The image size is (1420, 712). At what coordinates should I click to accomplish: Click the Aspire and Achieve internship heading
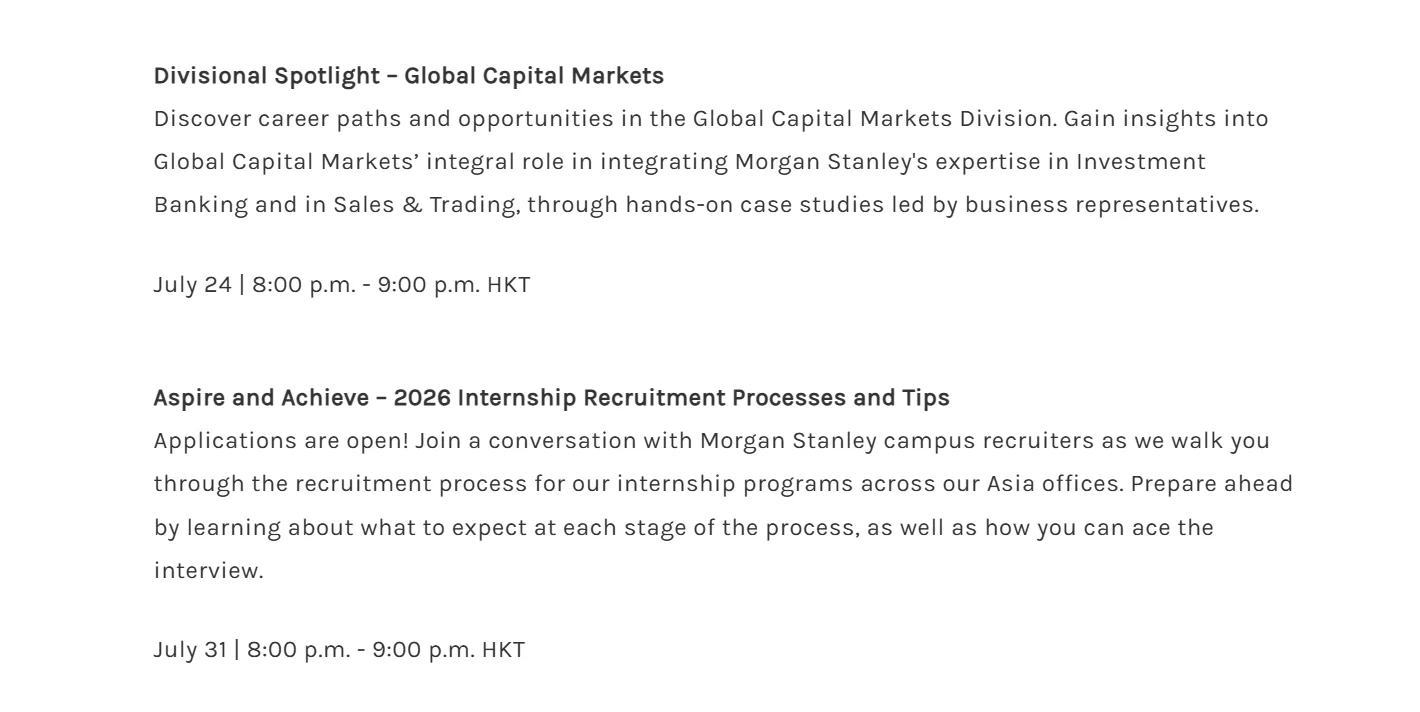pos(551,398)
